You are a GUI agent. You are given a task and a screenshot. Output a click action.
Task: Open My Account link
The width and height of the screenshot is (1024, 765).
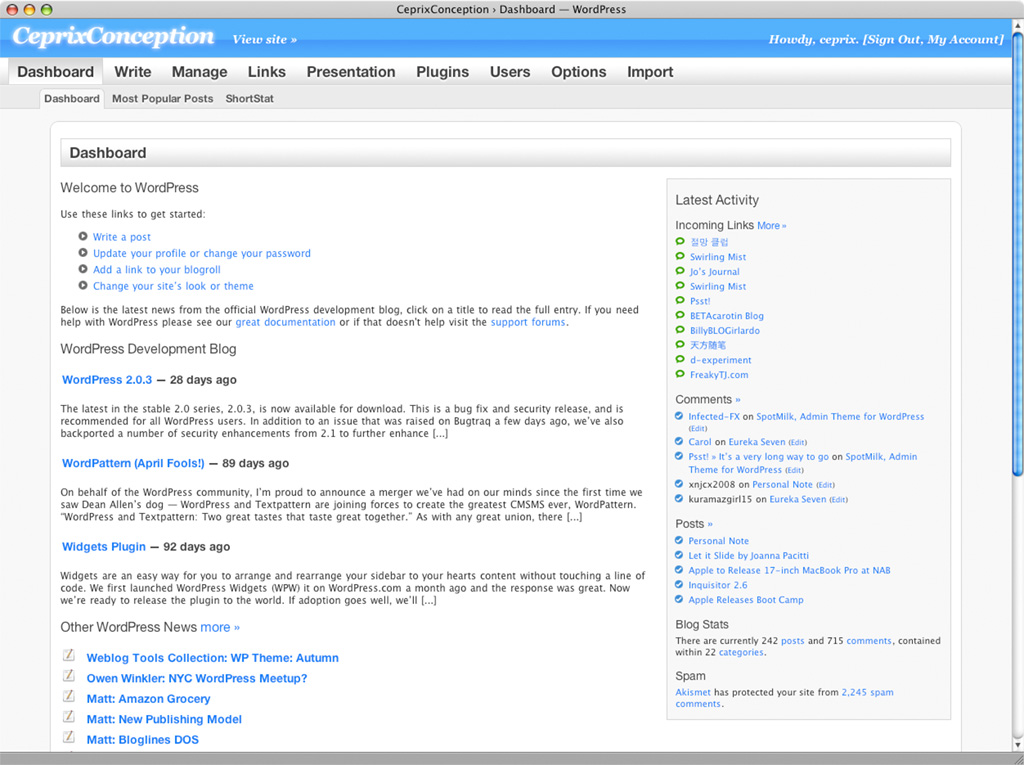click(964, 39)
